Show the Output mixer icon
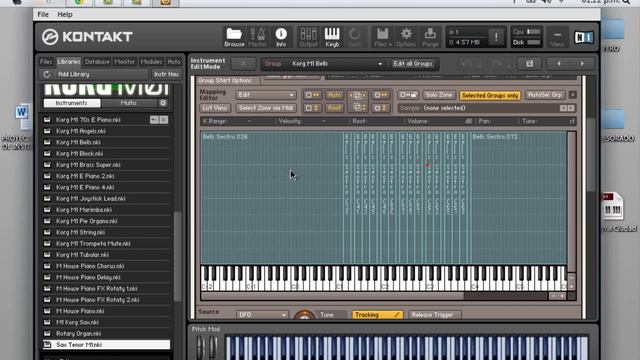Image resolution: width=640 pixels, height=360 pixels. (308, 37)
